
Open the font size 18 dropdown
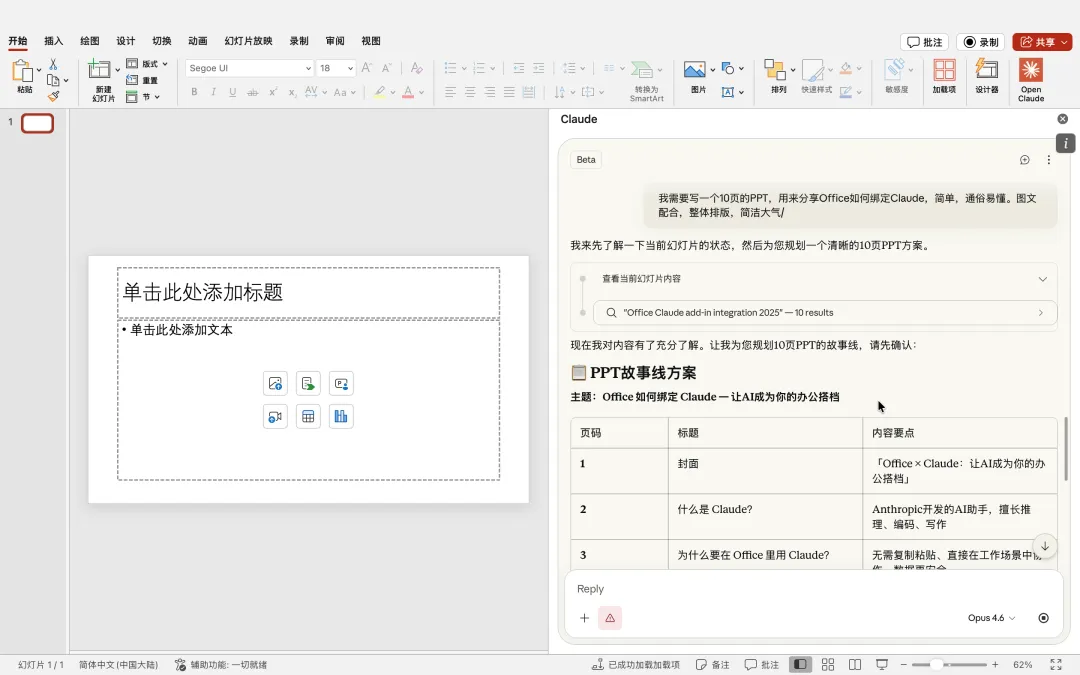[x=350, y=68]
